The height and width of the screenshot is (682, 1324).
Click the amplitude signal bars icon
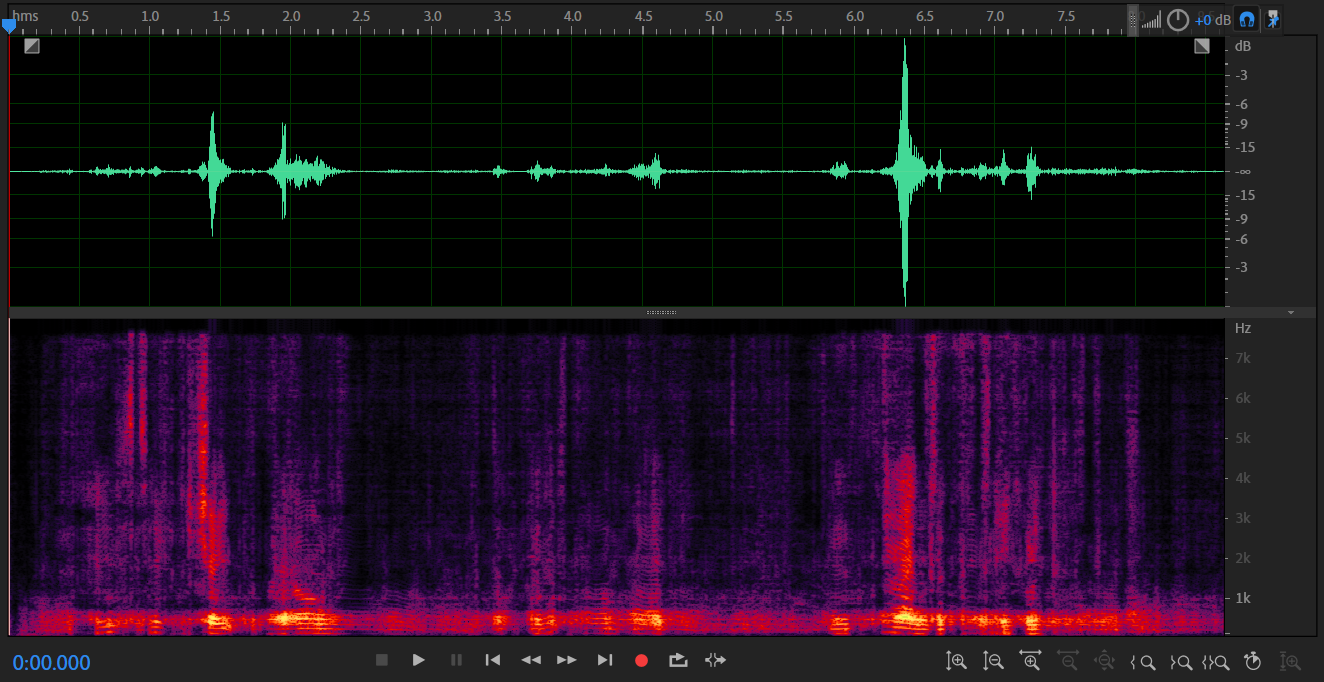tap(1152, 20)
